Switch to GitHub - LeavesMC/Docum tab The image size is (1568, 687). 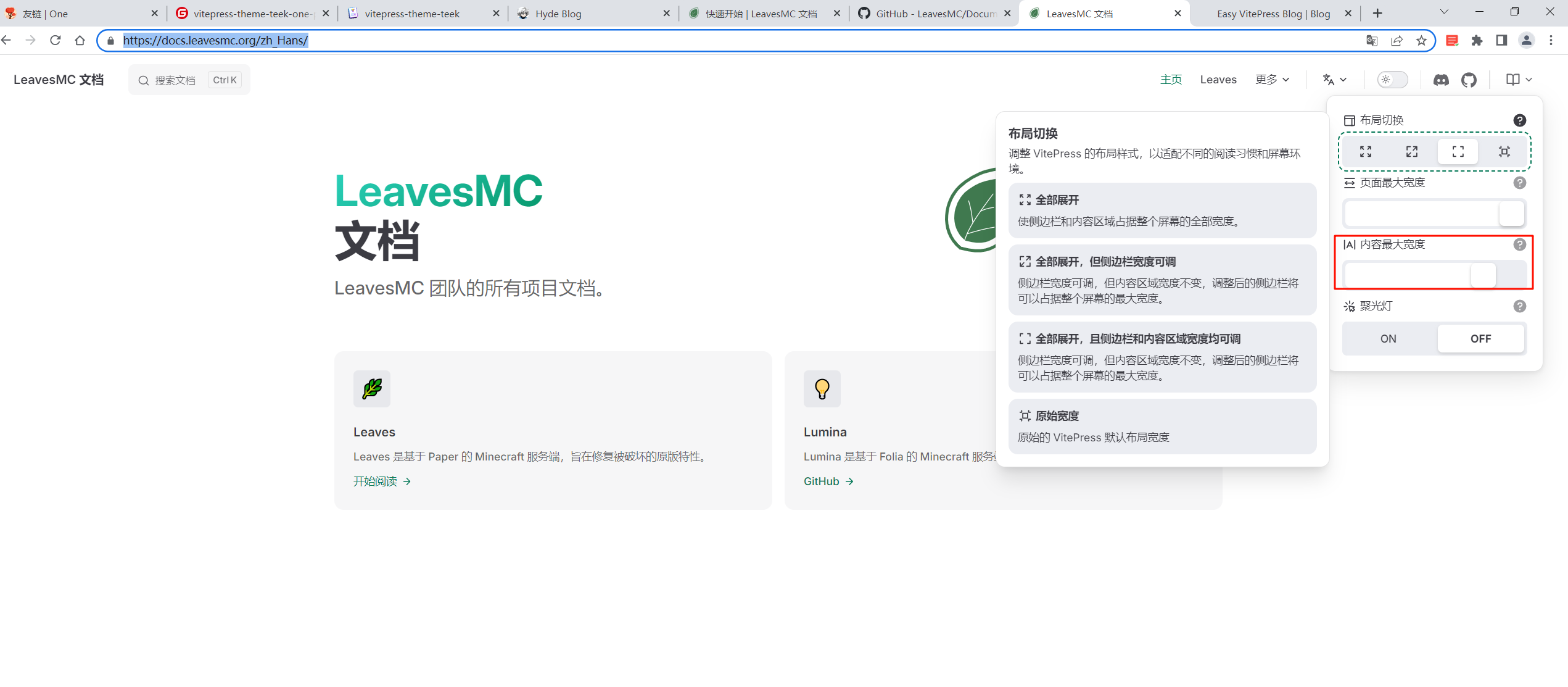pos(935,14)
